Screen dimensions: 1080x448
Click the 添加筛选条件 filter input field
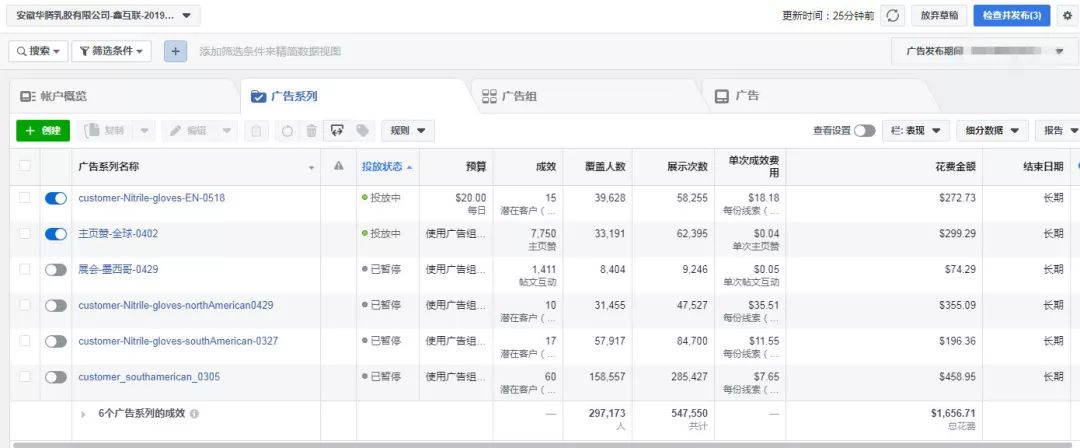pos(270,51)
